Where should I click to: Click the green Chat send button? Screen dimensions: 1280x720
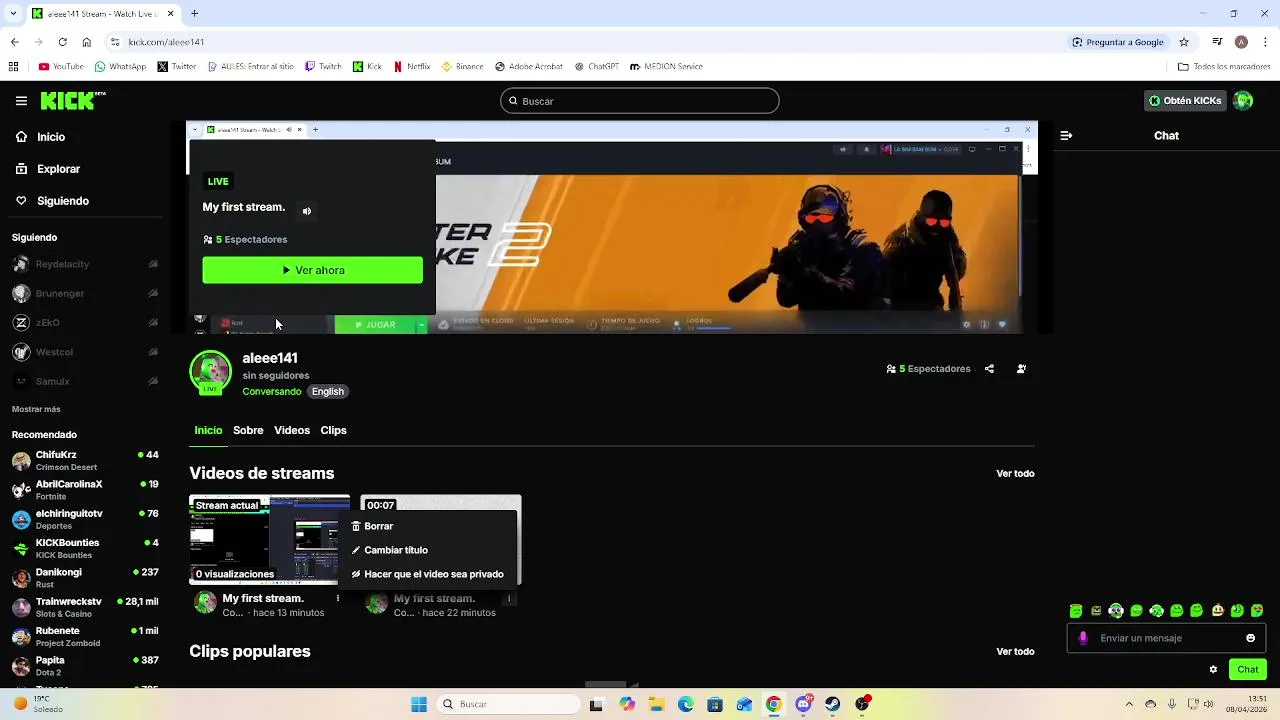point(1248,670)
